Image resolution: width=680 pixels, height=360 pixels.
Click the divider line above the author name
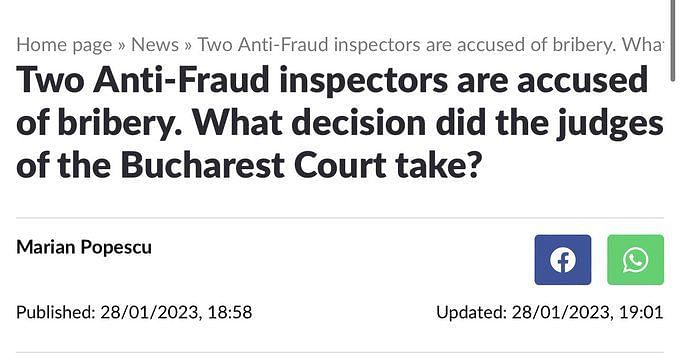coord(340,218)
